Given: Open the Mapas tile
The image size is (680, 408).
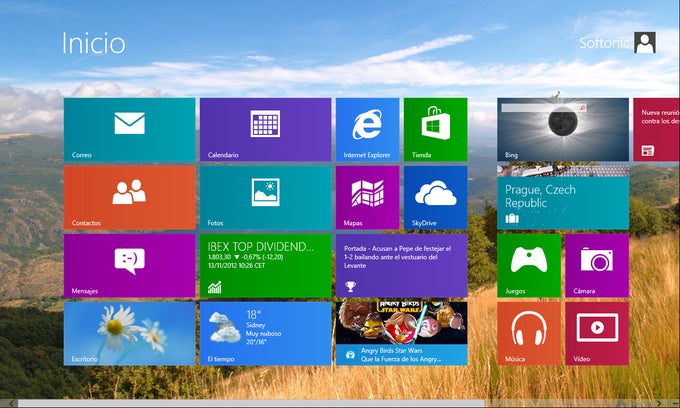Looking at the screenshot, I should [367, 198].
